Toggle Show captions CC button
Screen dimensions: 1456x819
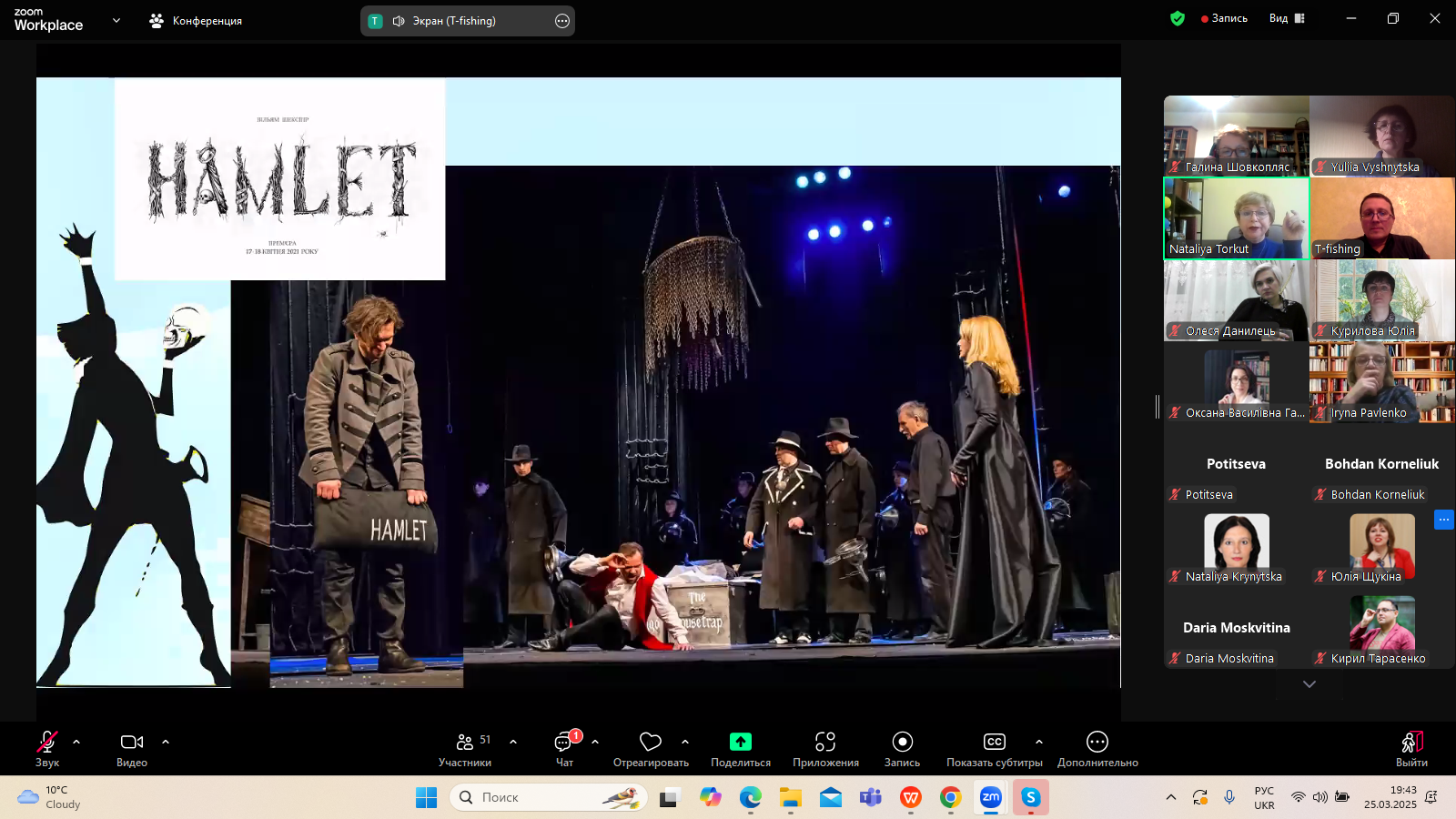tap(994, 743)
